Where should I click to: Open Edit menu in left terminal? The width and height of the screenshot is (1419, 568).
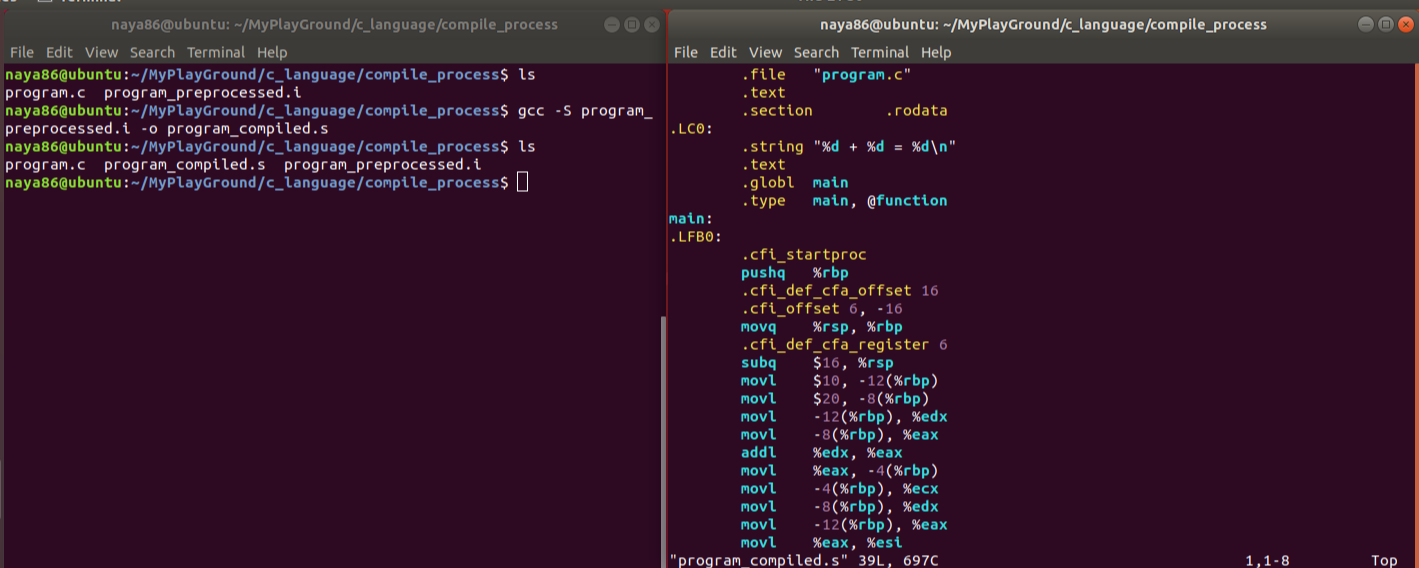pyautogui.click(x=59, y=52)
